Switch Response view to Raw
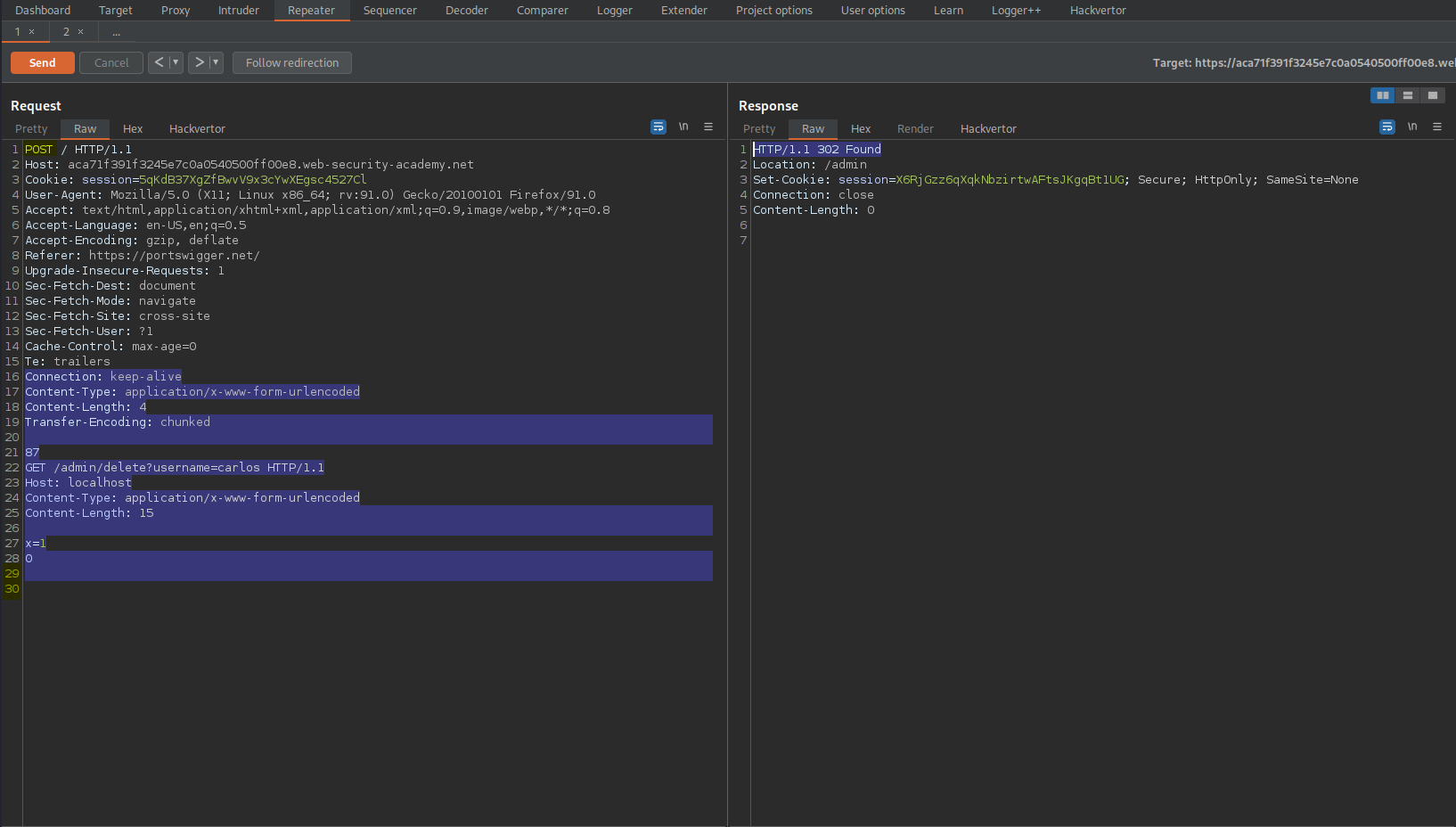1456x827 pixels. [x=814, y=129]
